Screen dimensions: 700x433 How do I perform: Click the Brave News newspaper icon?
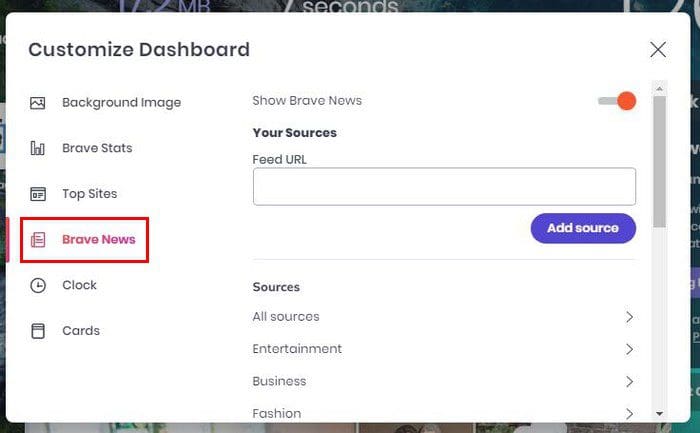(x=38, y=240)
